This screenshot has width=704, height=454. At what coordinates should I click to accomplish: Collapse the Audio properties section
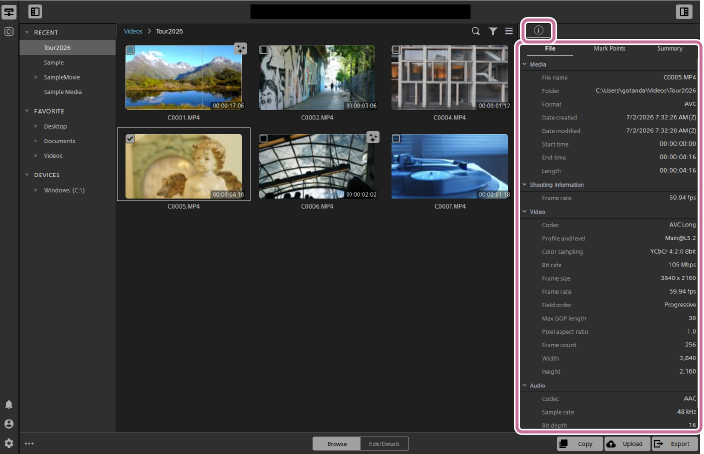pos(524,385)
